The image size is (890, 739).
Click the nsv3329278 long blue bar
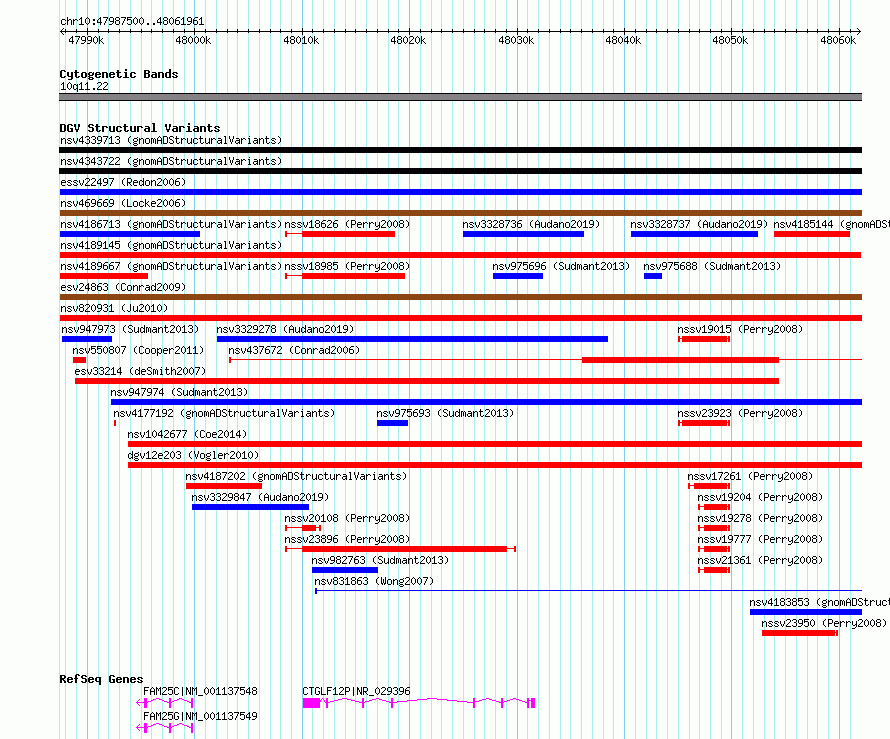pyautogui.click(x=412, y=339)
